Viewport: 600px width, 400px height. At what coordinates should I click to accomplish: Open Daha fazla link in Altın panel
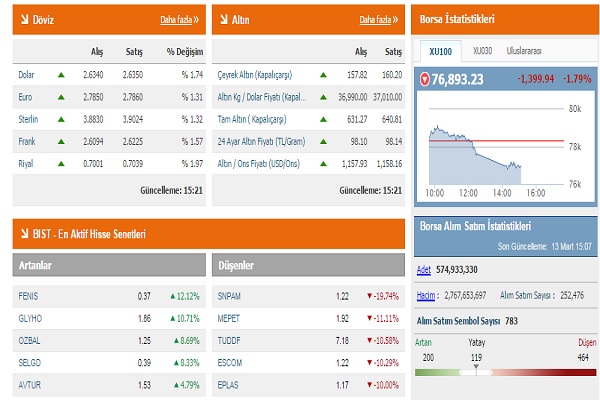(379, 19)
